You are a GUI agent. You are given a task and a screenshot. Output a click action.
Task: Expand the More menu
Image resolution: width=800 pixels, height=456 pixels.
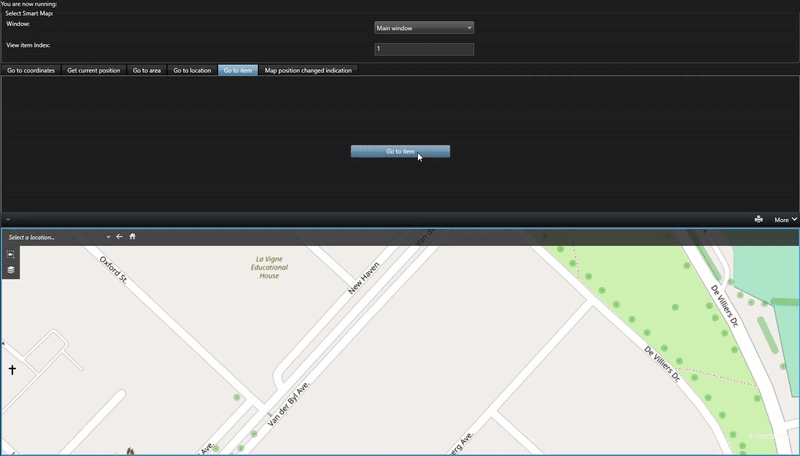(x=785, y=219)
